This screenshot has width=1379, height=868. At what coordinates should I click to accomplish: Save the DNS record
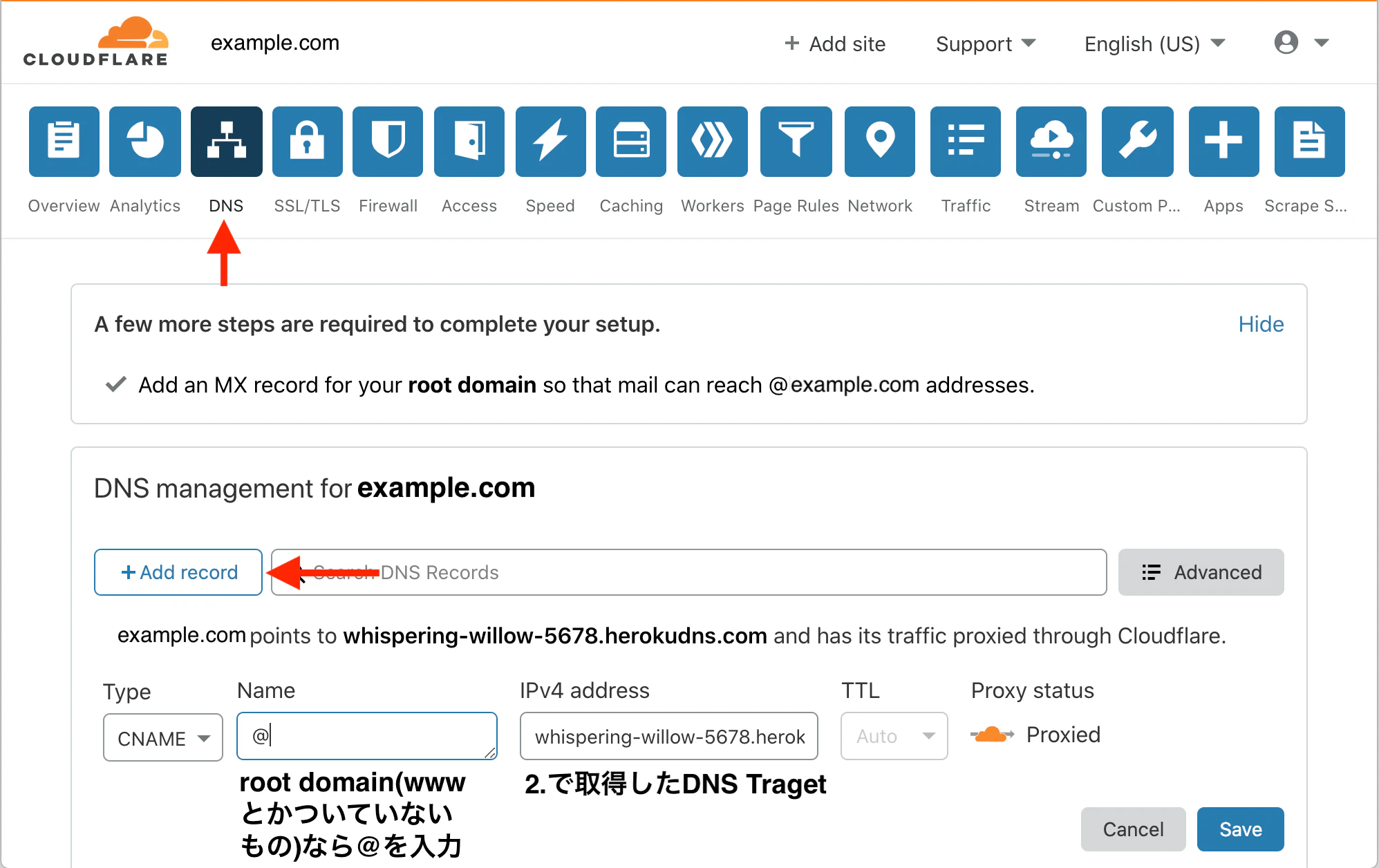tap(1241, 829)
